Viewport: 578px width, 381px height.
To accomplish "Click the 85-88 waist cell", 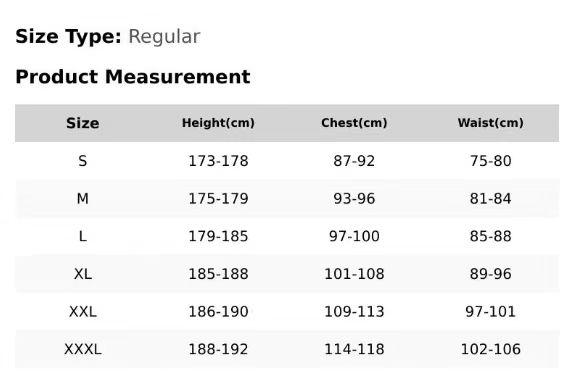I will pyautogui.click(x=491, y=236).
